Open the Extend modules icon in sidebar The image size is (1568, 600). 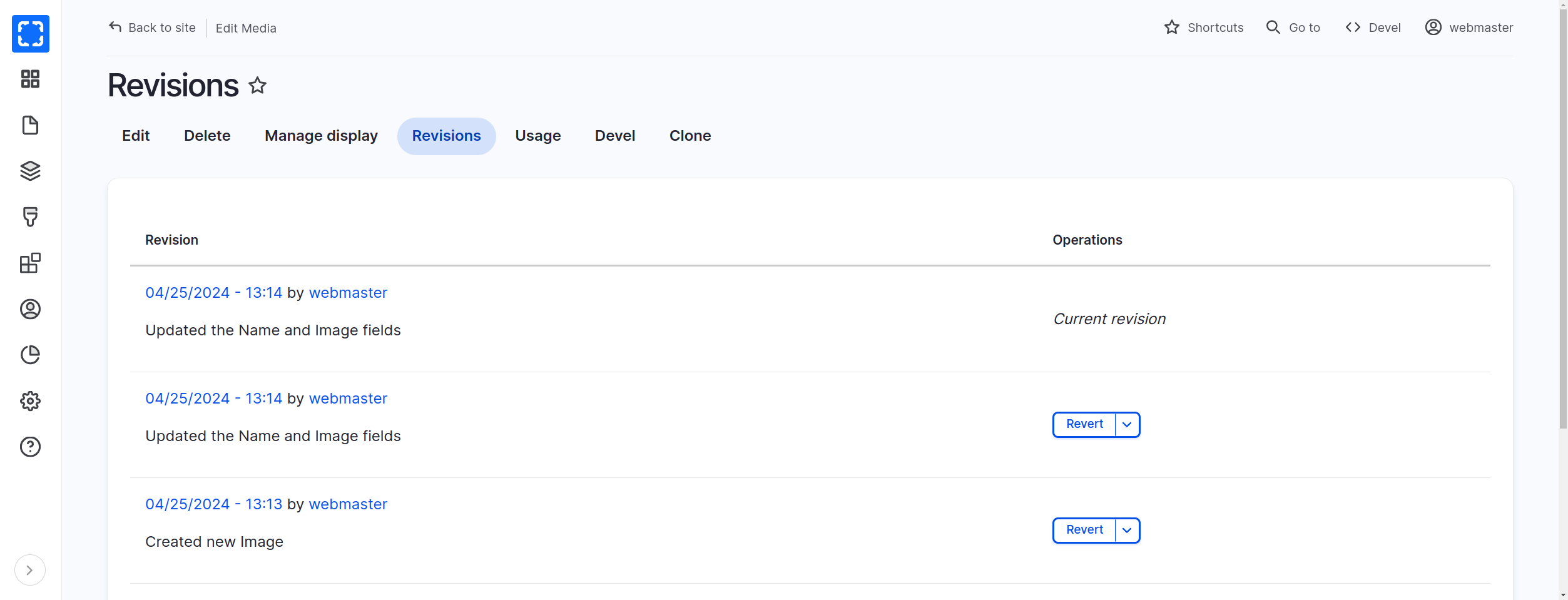pos(30,263)
